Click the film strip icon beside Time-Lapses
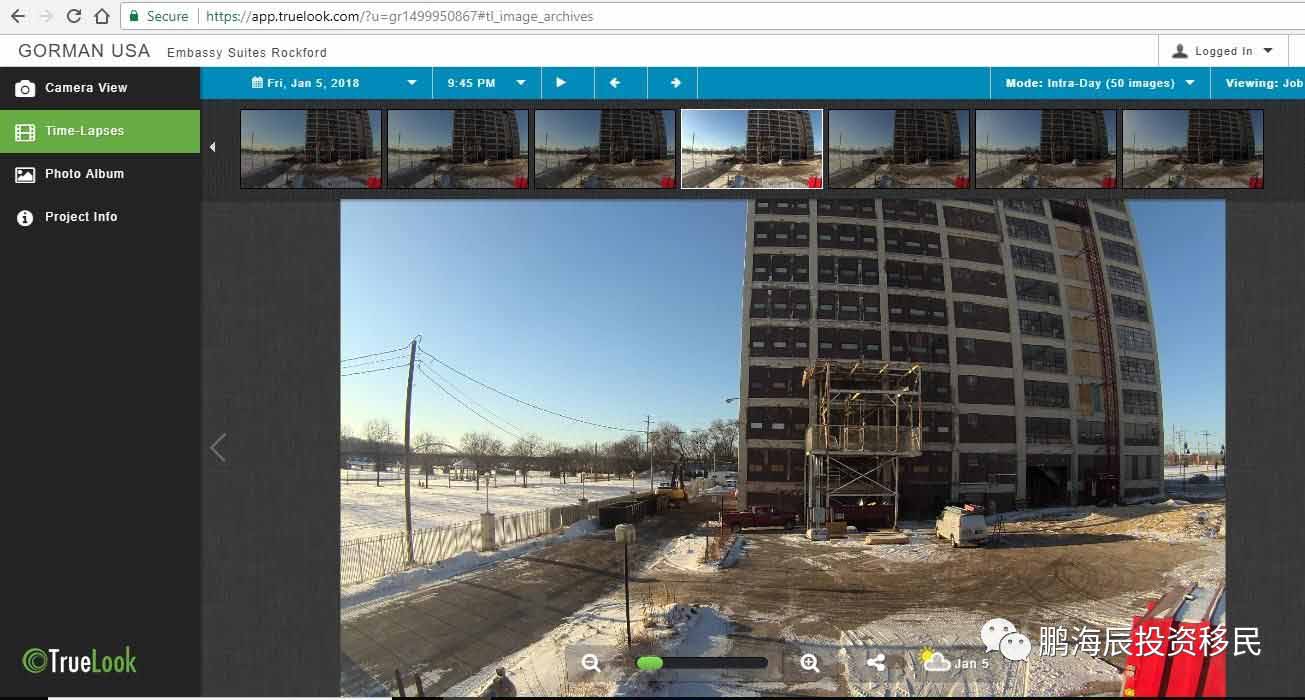The image size is (1305, 700). 25,132
